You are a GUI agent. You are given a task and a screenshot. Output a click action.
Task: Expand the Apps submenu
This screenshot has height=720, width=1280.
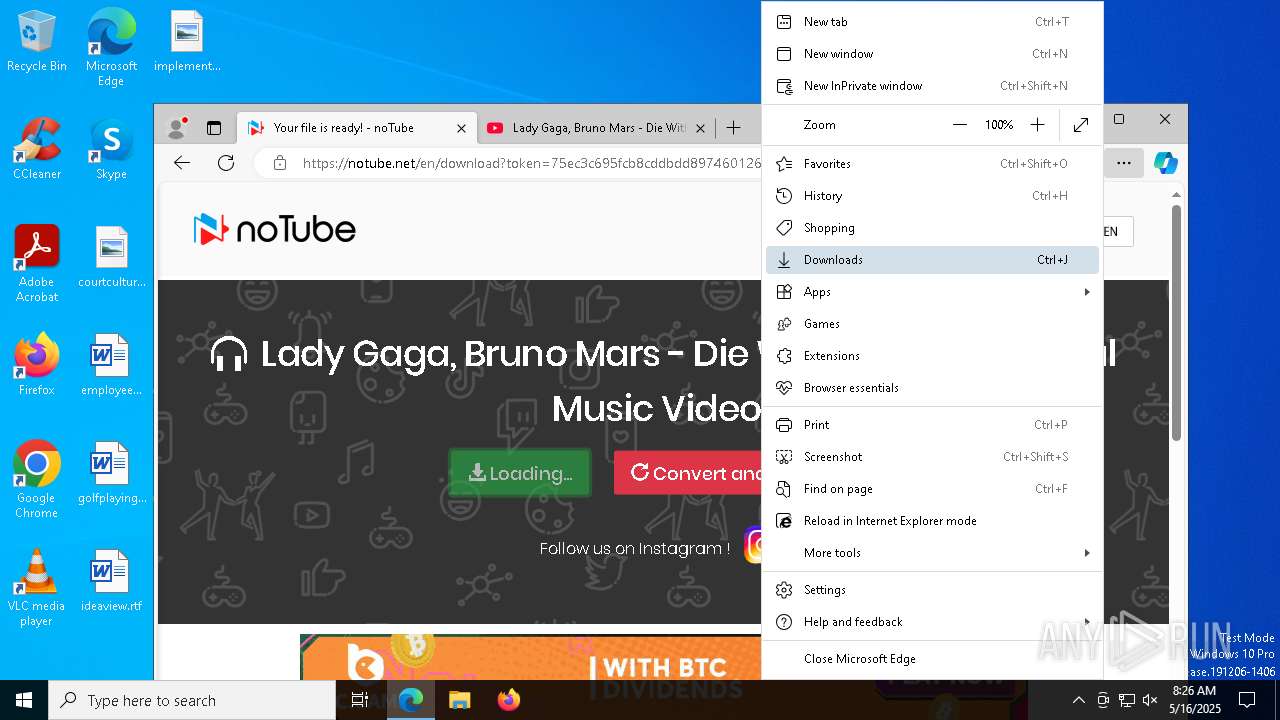click(932, 292)
